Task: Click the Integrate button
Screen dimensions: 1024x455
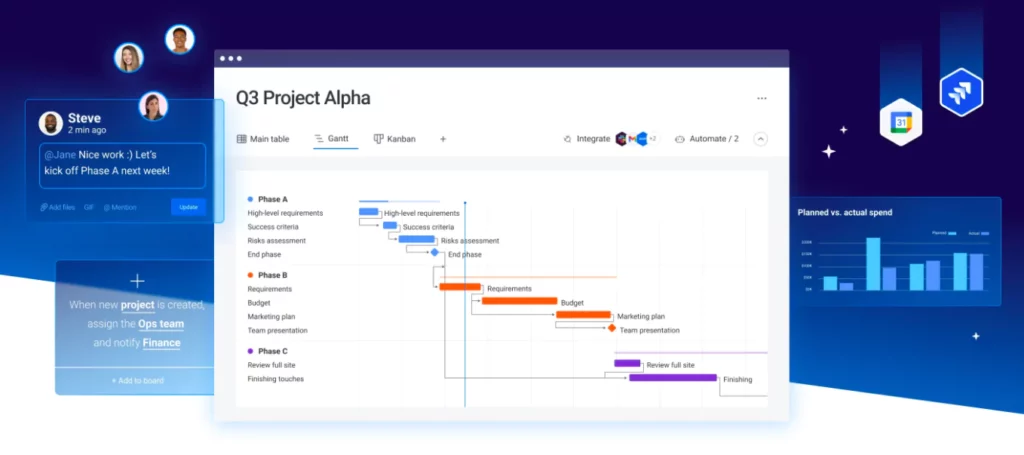Action: tap(586, 139)
